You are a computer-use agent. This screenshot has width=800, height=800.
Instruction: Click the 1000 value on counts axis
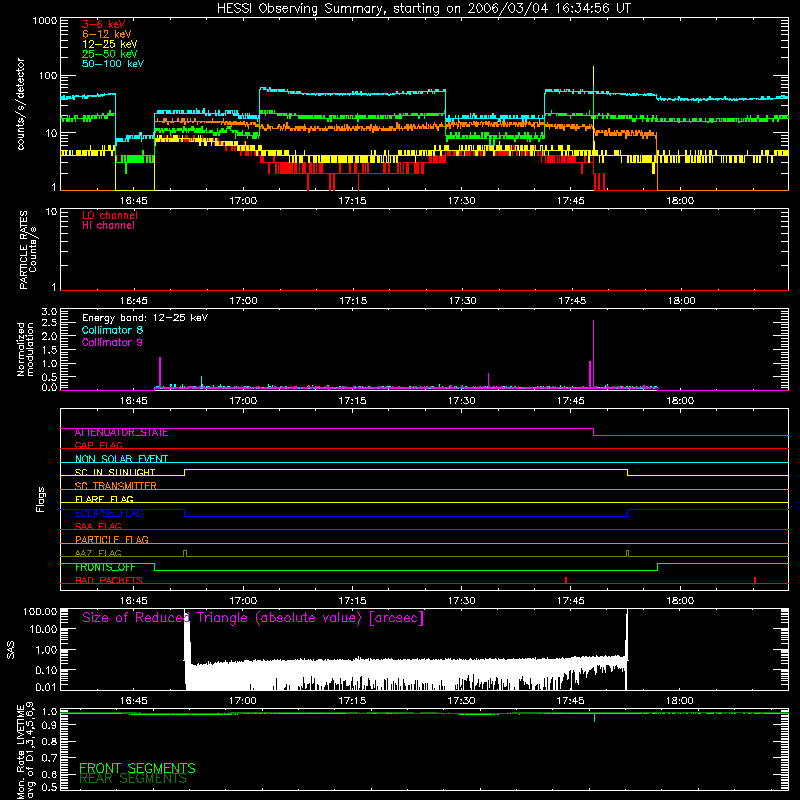44,21
